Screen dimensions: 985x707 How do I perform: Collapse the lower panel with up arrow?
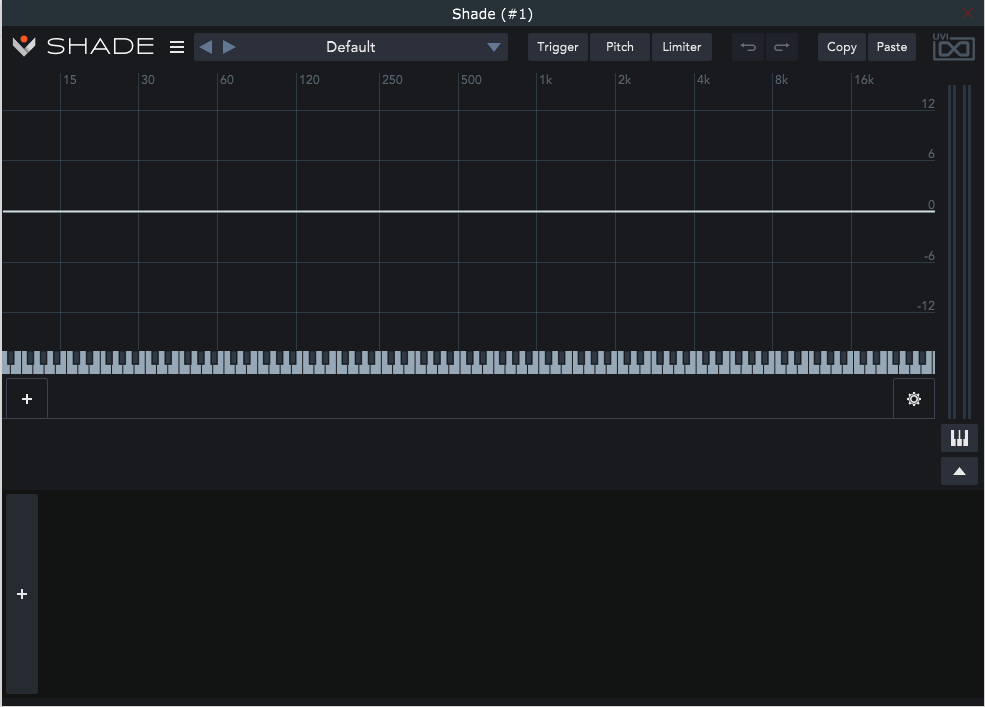tap(959, 471)
